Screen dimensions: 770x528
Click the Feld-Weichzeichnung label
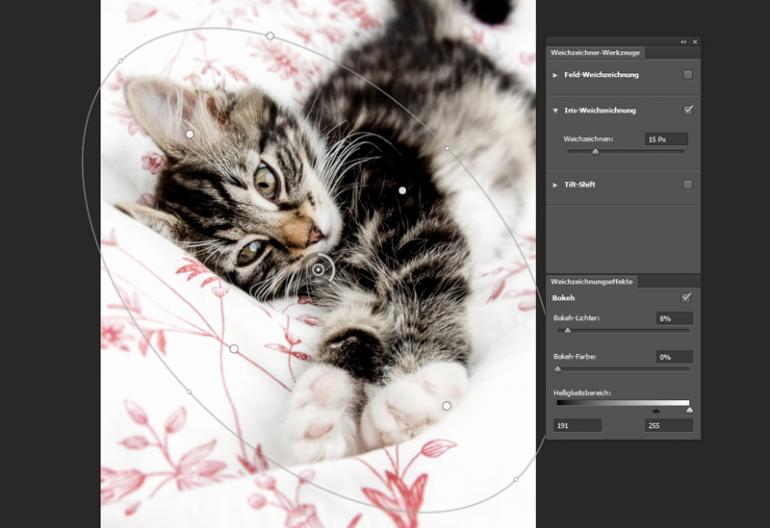point(601,75)
